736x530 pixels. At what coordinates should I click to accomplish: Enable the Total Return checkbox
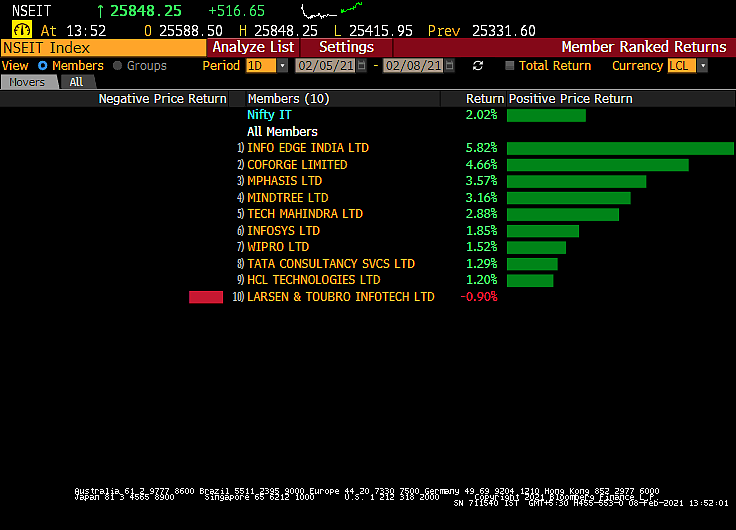510,66
